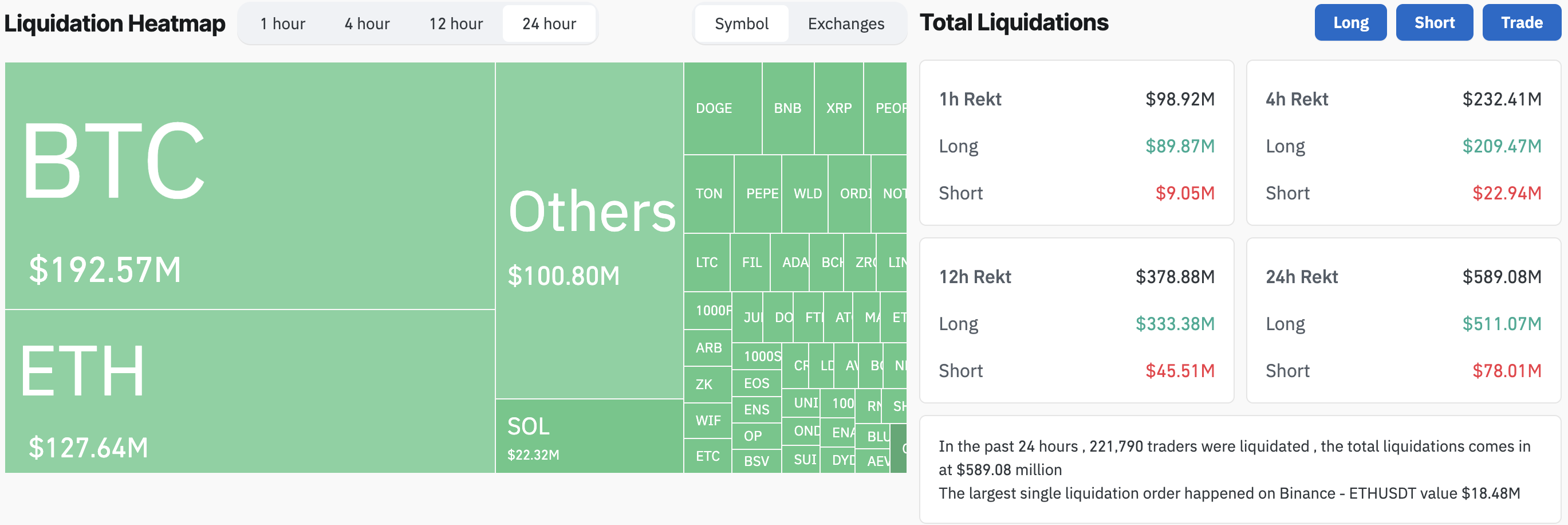Click the 1h Rekt summary card
The width and height of the screenshot is (1568, 525).
pyautogui.click(x=1076, y=143)
